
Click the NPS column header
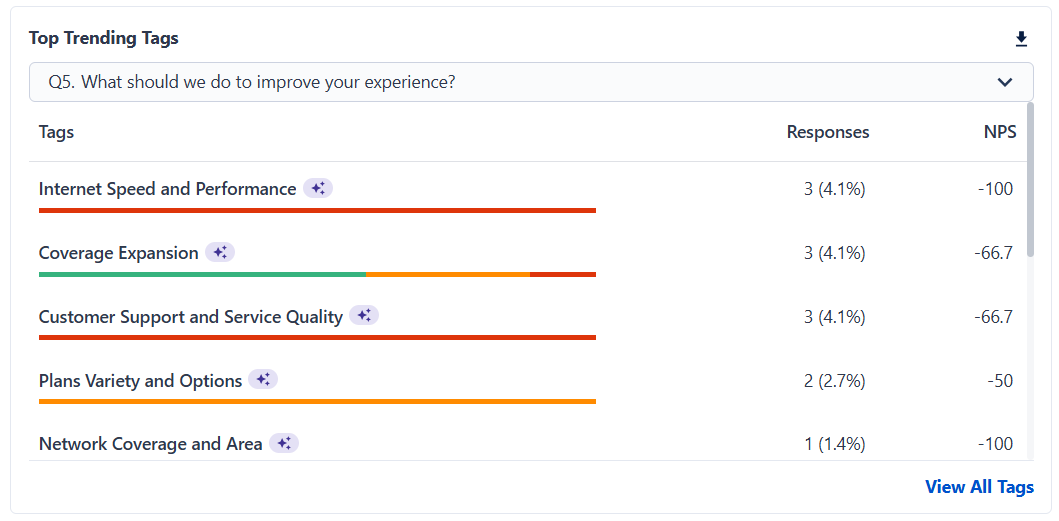tap(999, 132)
